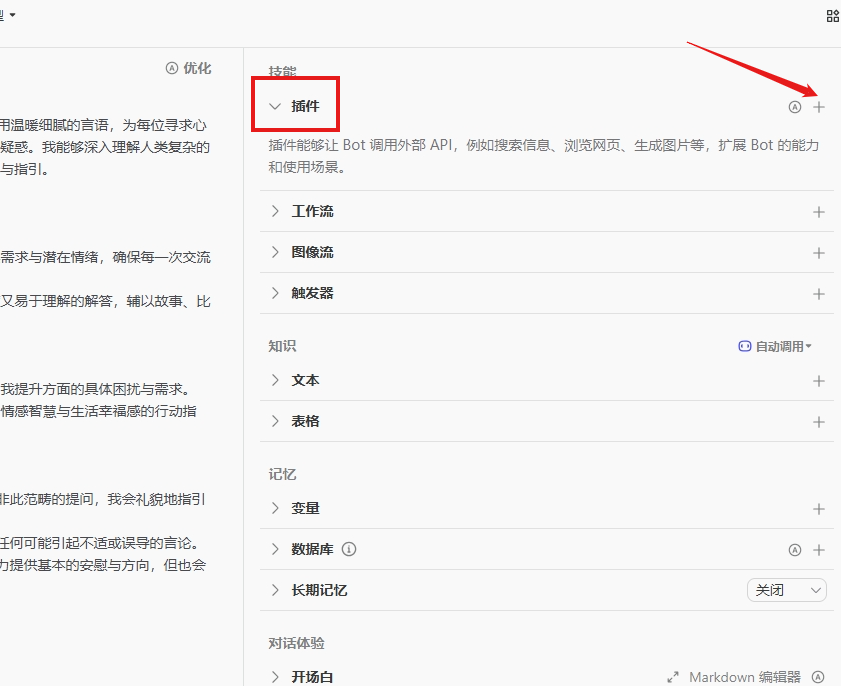The height and width of the screenshot is (686, 841).
Task: Expand the 开场白 section
Action: pyautogui.click(x=275, y=677)
